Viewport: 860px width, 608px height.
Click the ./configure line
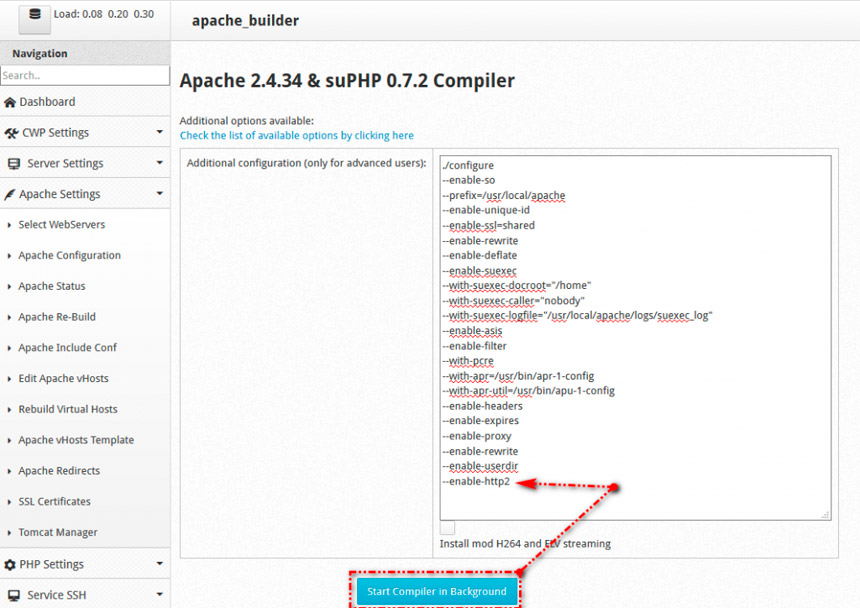click(468, 165)
